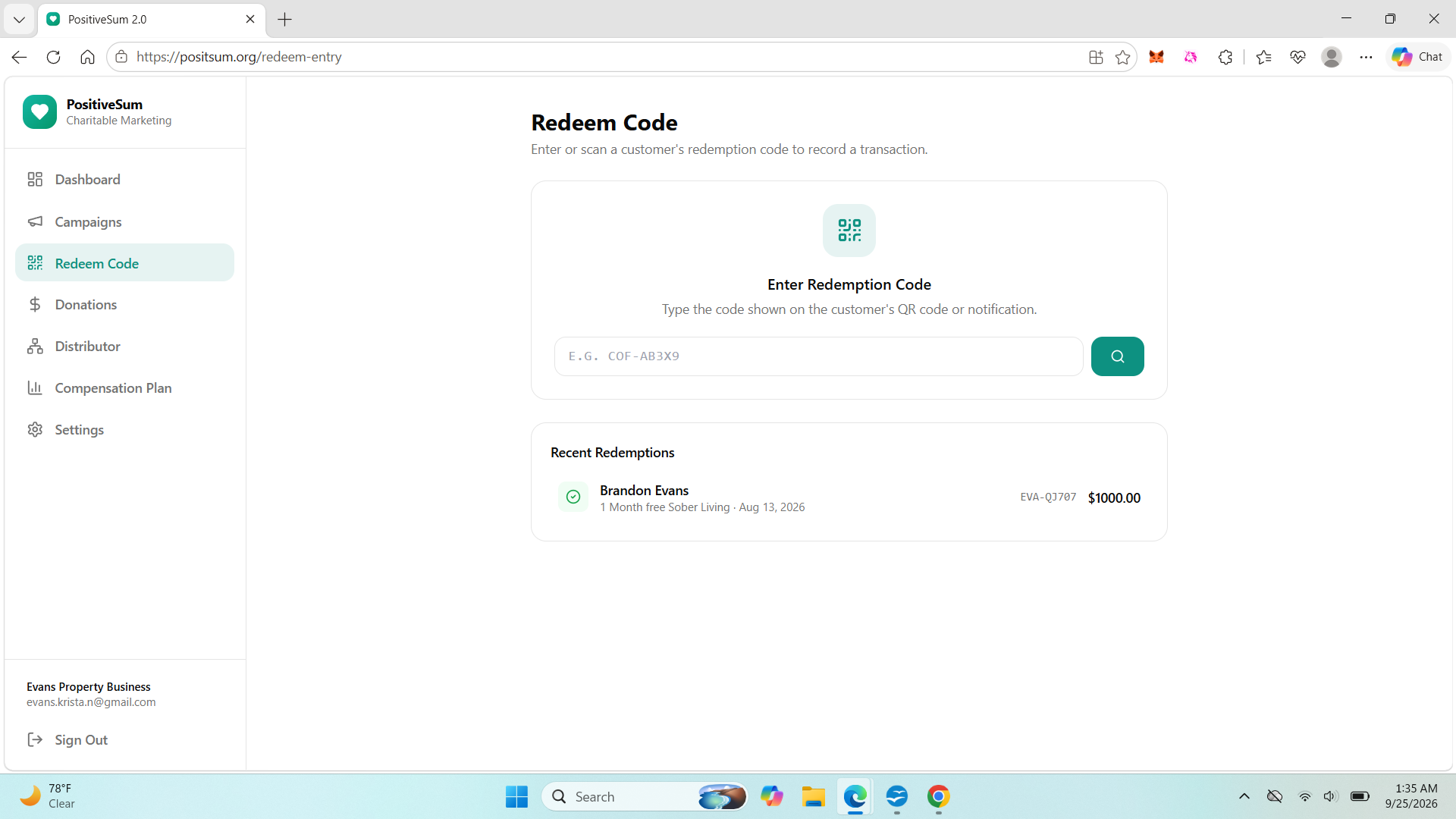The image size is (1456, 819).
Task: Click the green checkmark beside Brandon Evans
Action: [573, 497]
